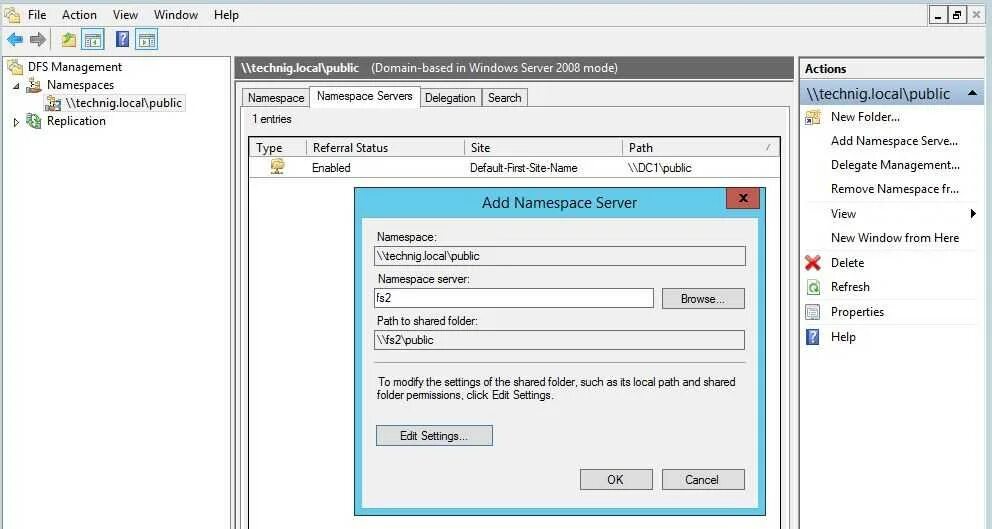Click Remove Namespace from display action
992x529 pixels.
pyautogui.click(x=895, y=189)
